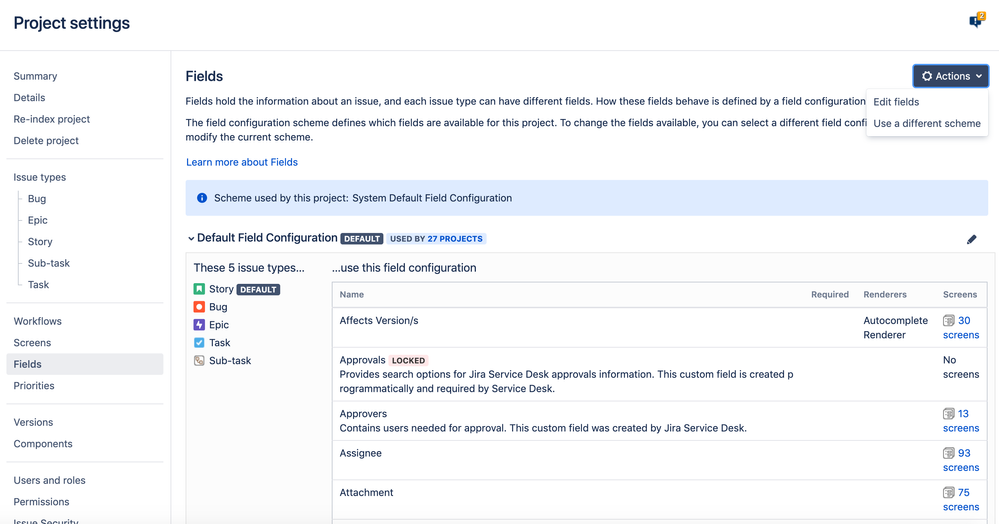The height and width of the screenshot is (524, 999).
Task: Open the feedback notifications icon
Action: tap(976, 21)
